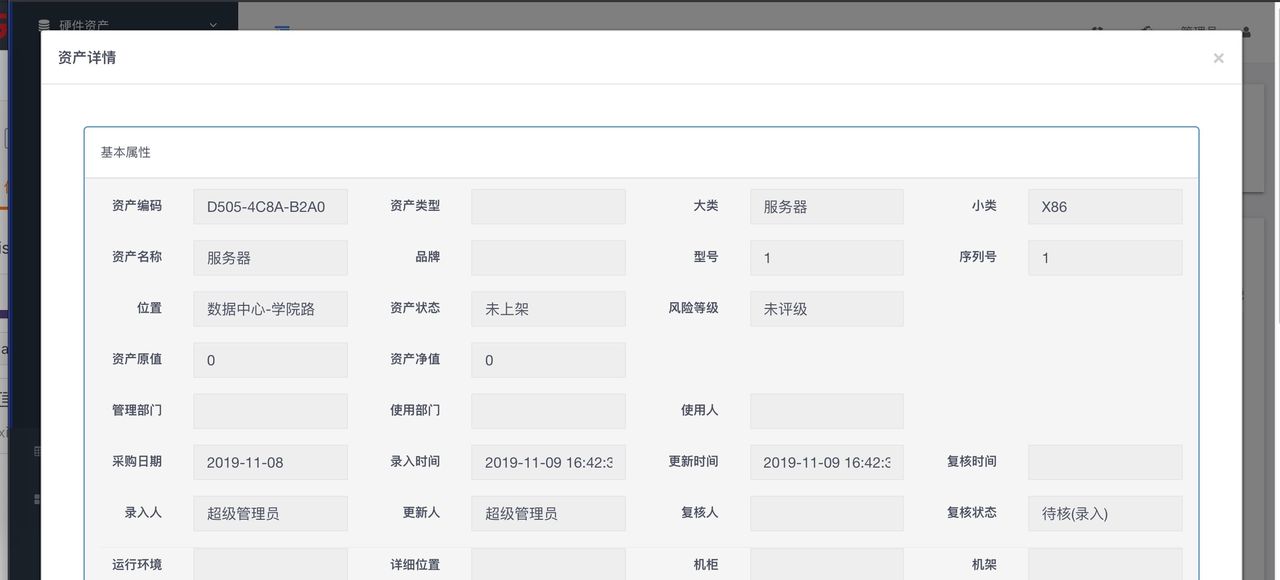Click the user avatar beside 管理员
The image size is (1280, 580).
[1244, 32]
